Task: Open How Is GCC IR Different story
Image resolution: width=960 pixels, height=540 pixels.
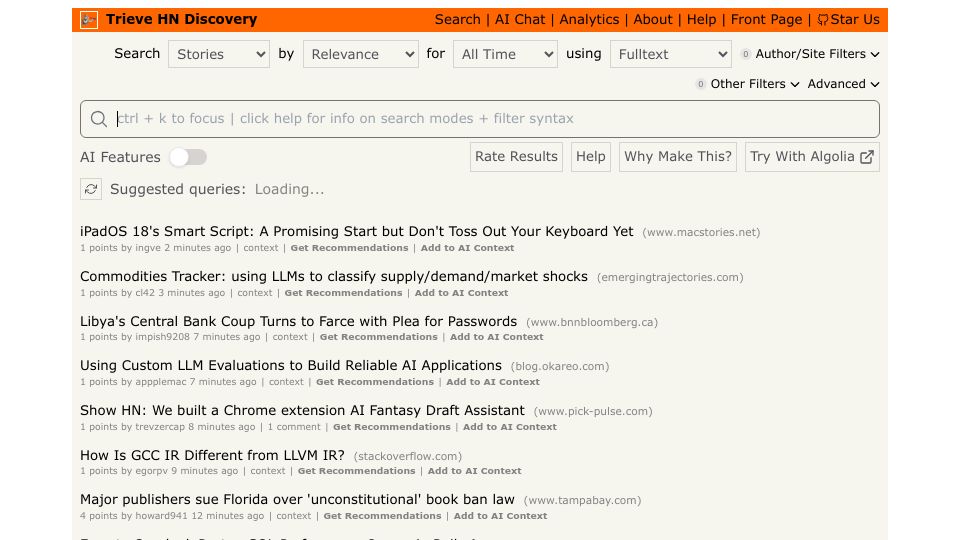Action: point(212,456)
